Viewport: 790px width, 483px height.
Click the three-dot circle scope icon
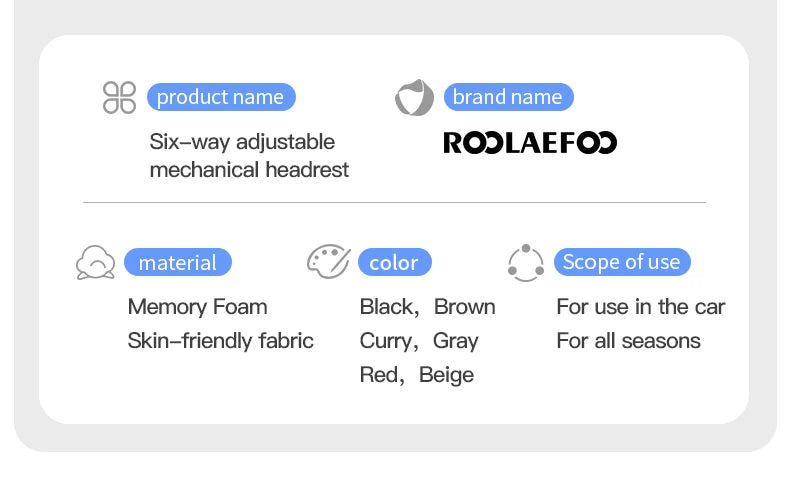coord(526,263)
